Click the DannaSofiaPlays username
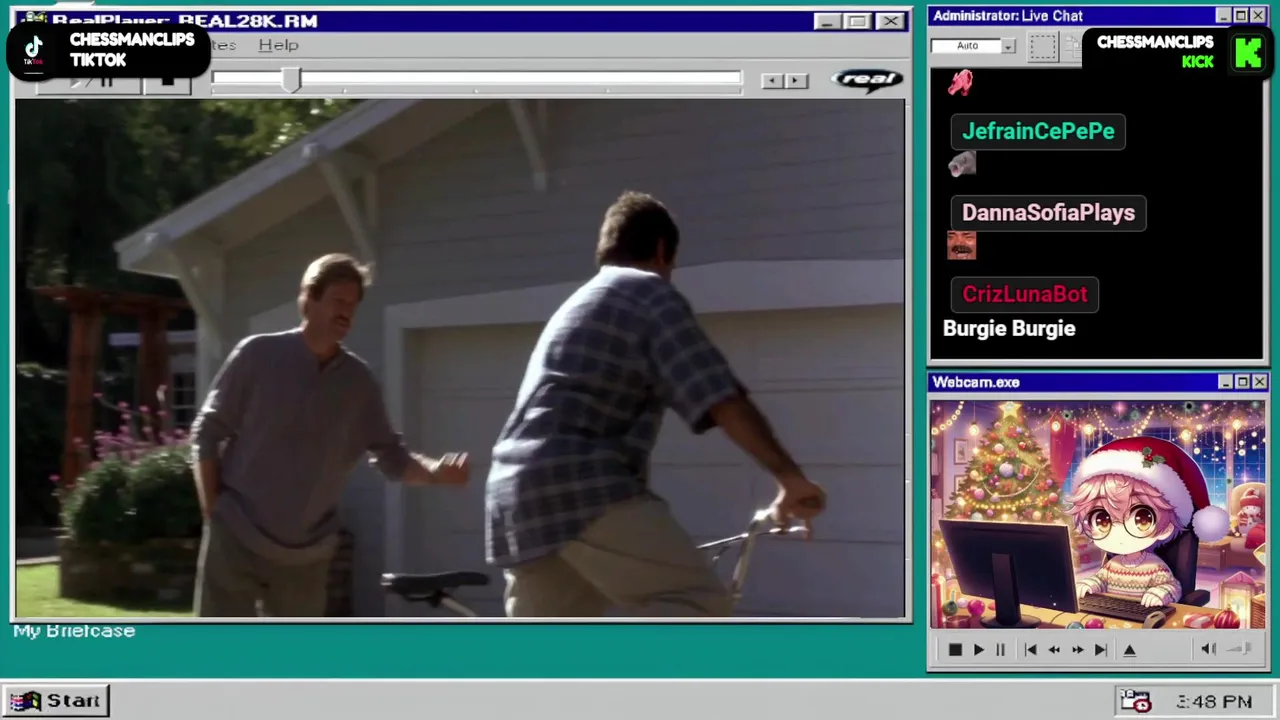 click(1048, 213)
